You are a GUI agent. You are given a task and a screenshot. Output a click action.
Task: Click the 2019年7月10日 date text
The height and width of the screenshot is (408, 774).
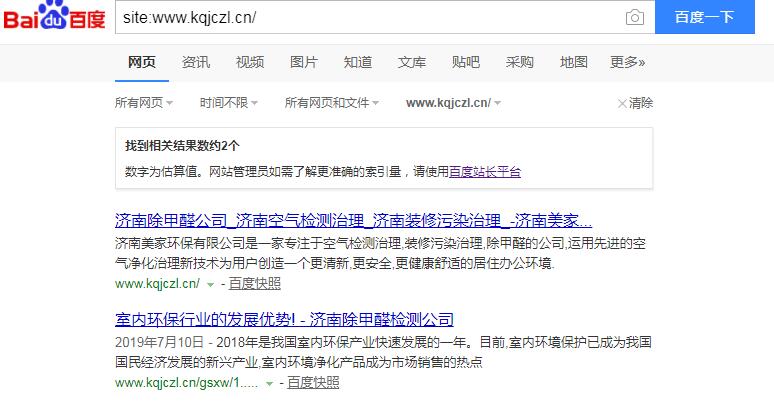point(159,342)
